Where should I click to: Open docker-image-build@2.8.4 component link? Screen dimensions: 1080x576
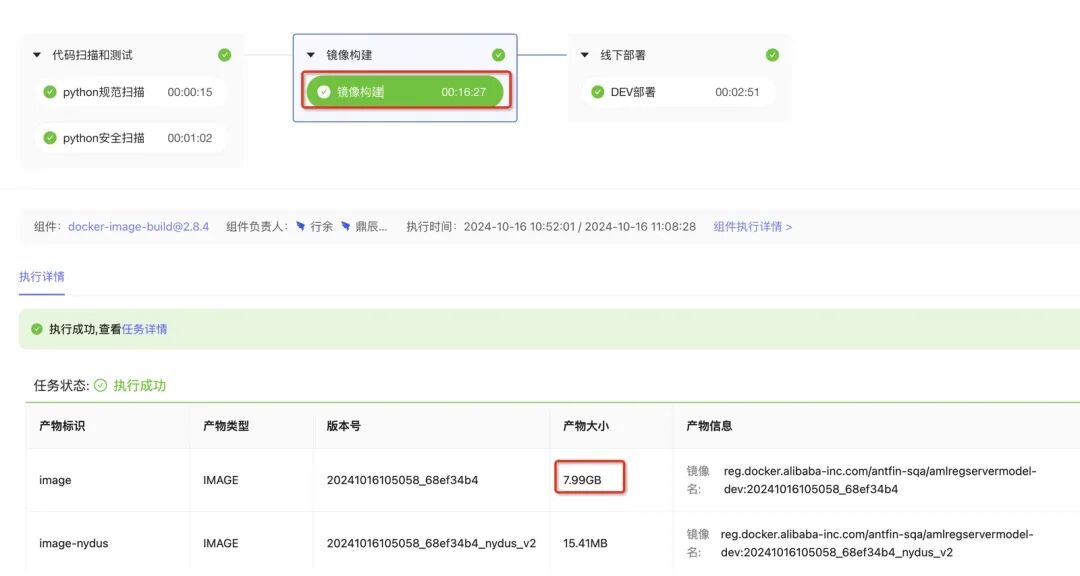[138, 227]
